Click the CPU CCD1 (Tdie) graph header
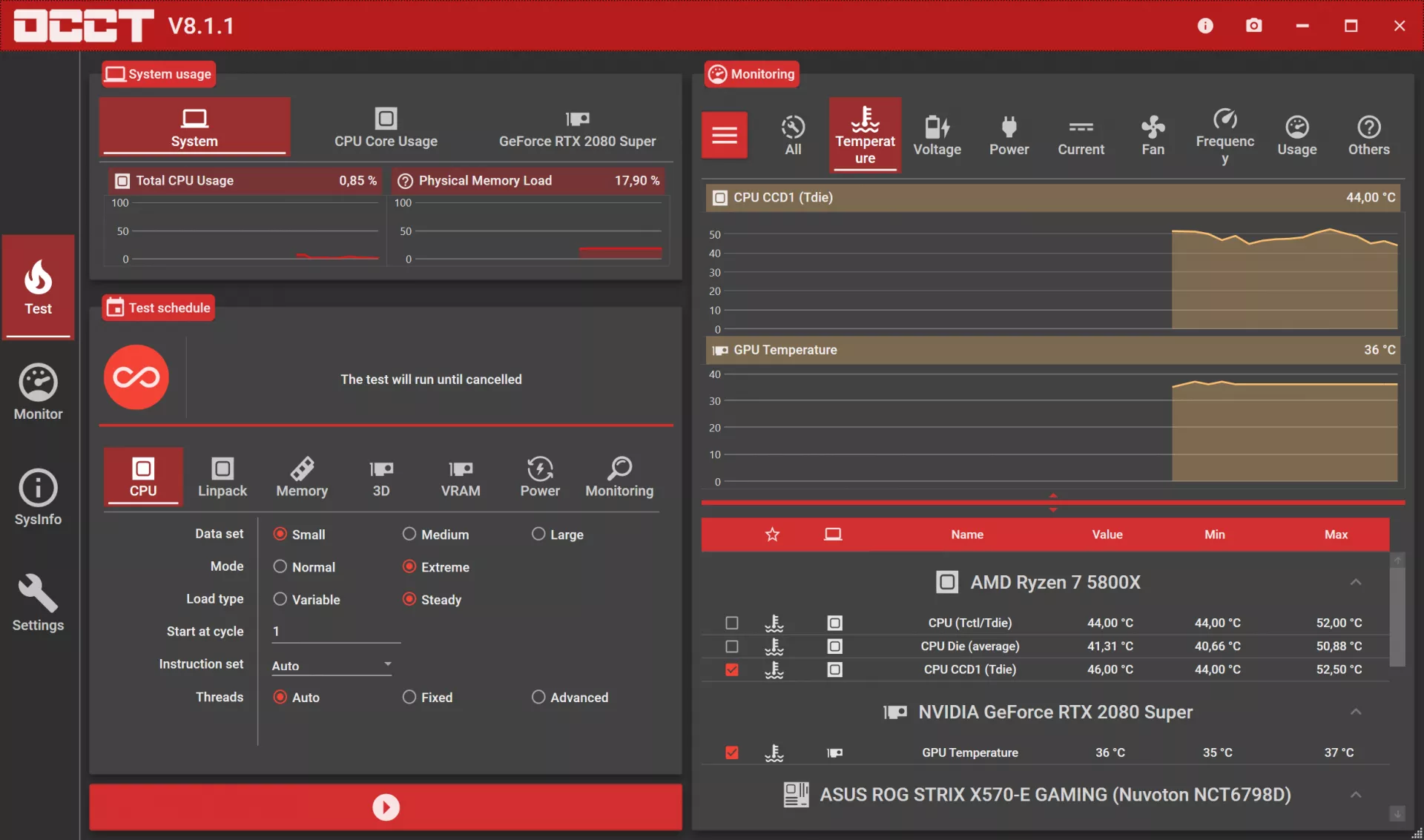 (1052, 197)
